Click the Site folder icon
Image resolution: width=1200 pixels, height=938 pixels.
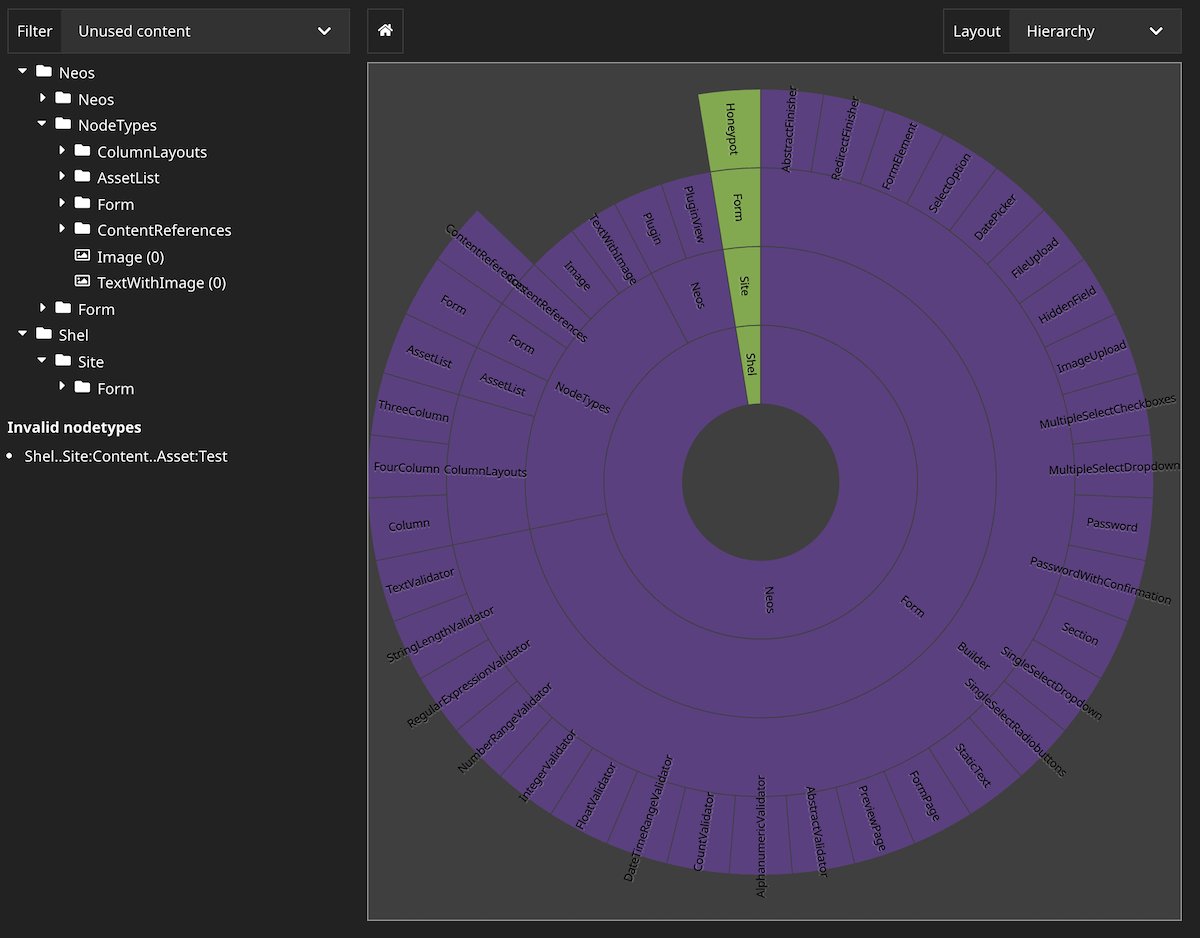pos(63,360)
